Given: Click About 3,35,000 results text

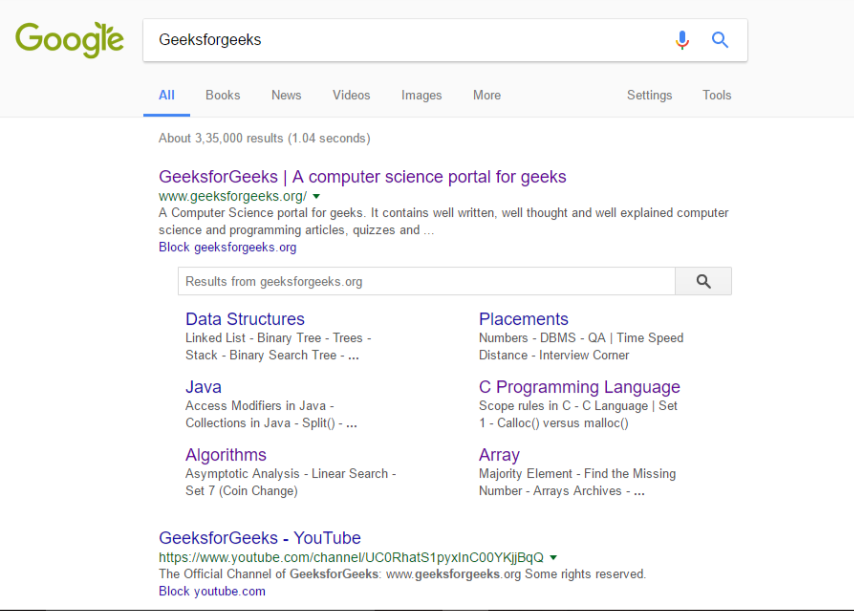Looking at the screenshot, I should [x=264, y=138].
